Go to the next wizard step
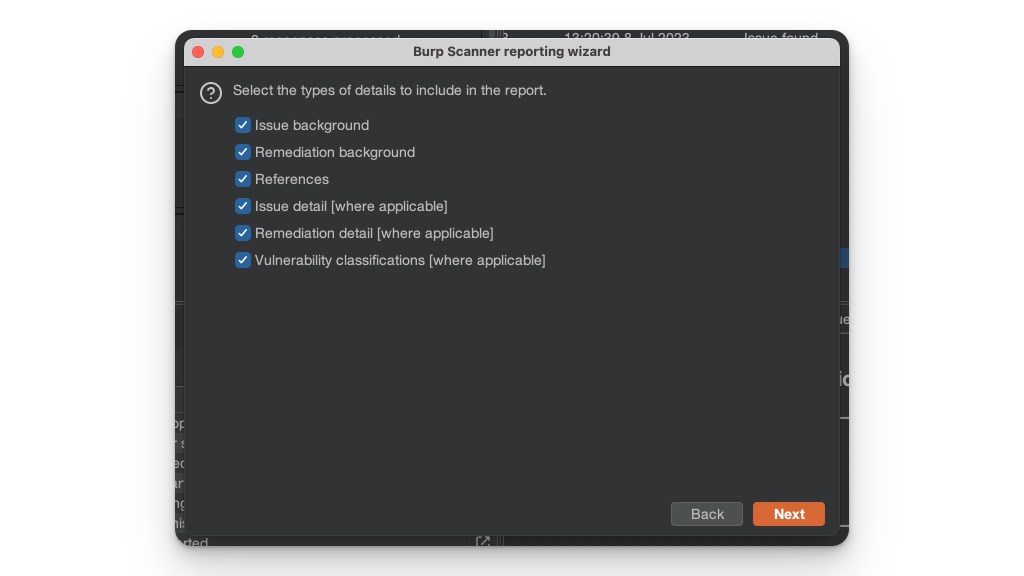Viewport: 1024px width, 576px height. click(788, 514)
